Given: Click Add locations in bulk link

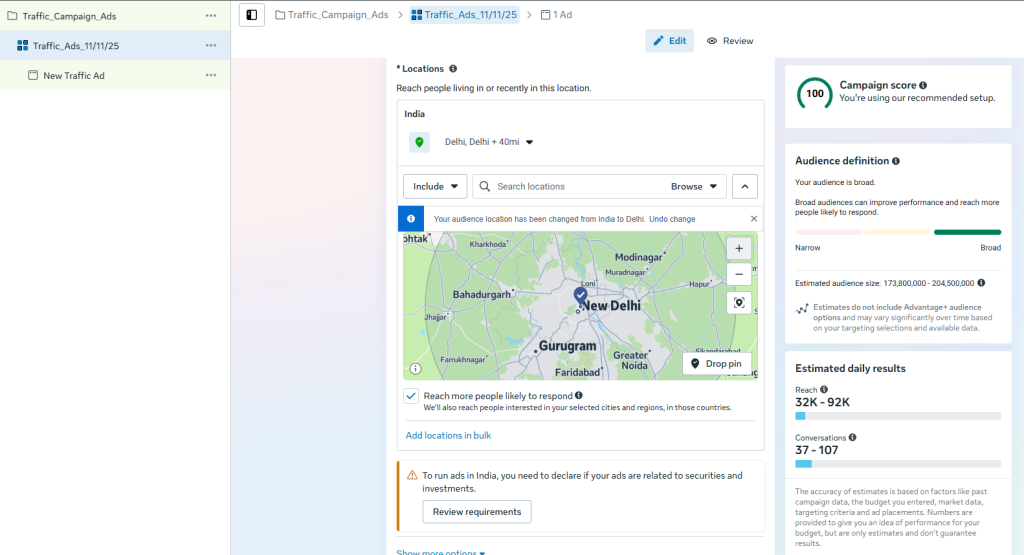Looking at the screenshot, I should click(448, 435).
